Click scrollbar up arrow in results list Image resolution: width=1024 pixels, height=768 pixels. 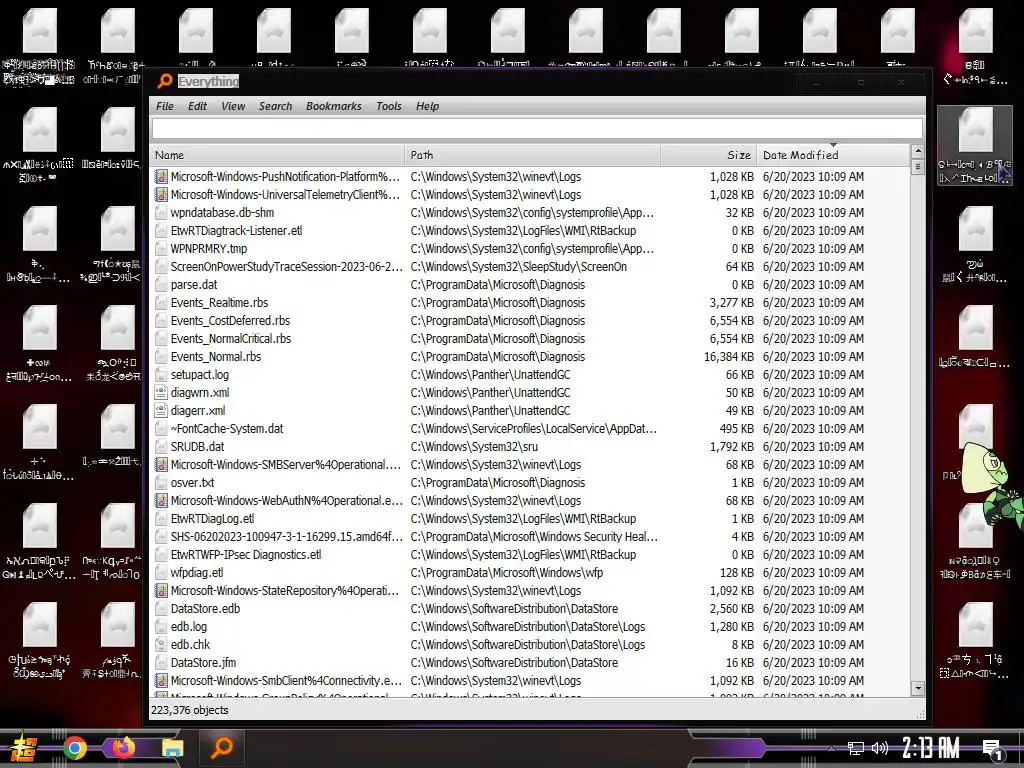pyautogui.click(x=918, y=152)
